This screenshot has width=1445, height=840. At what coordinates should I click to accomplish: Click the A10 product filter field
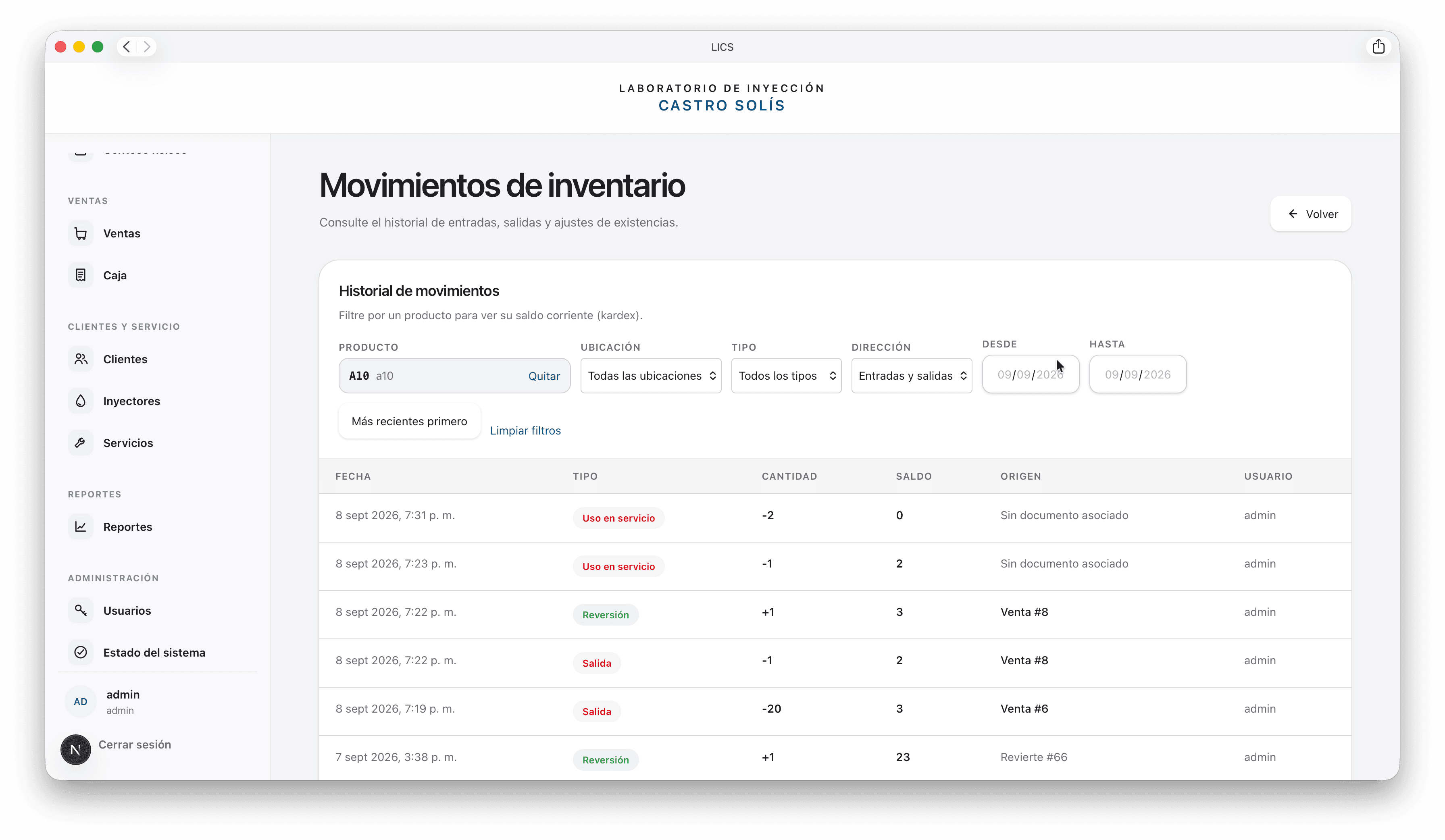(454, 376)
